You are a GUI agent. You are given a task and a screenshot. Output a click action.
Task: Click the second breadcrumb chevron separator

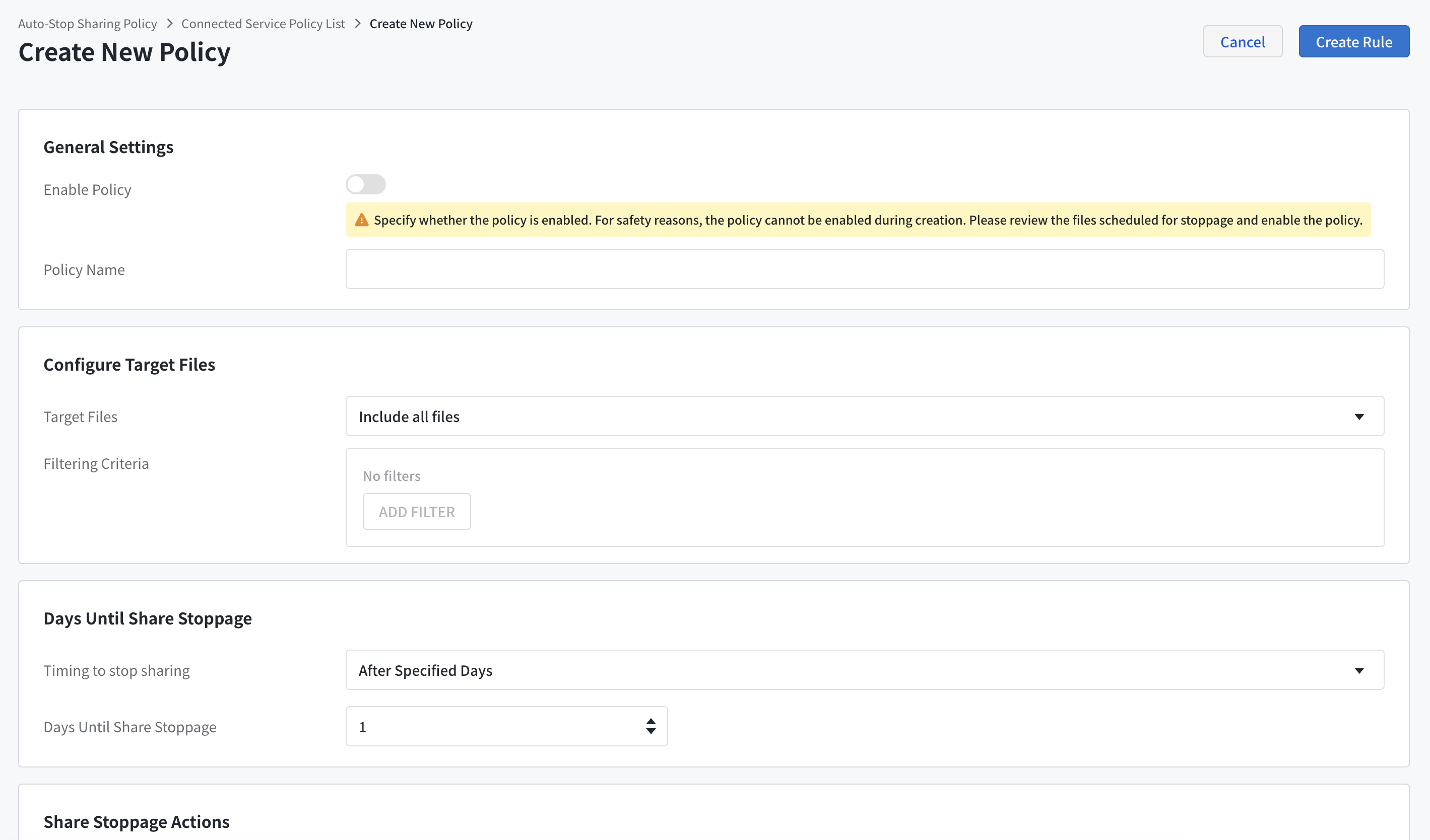(x=358, y=24)
